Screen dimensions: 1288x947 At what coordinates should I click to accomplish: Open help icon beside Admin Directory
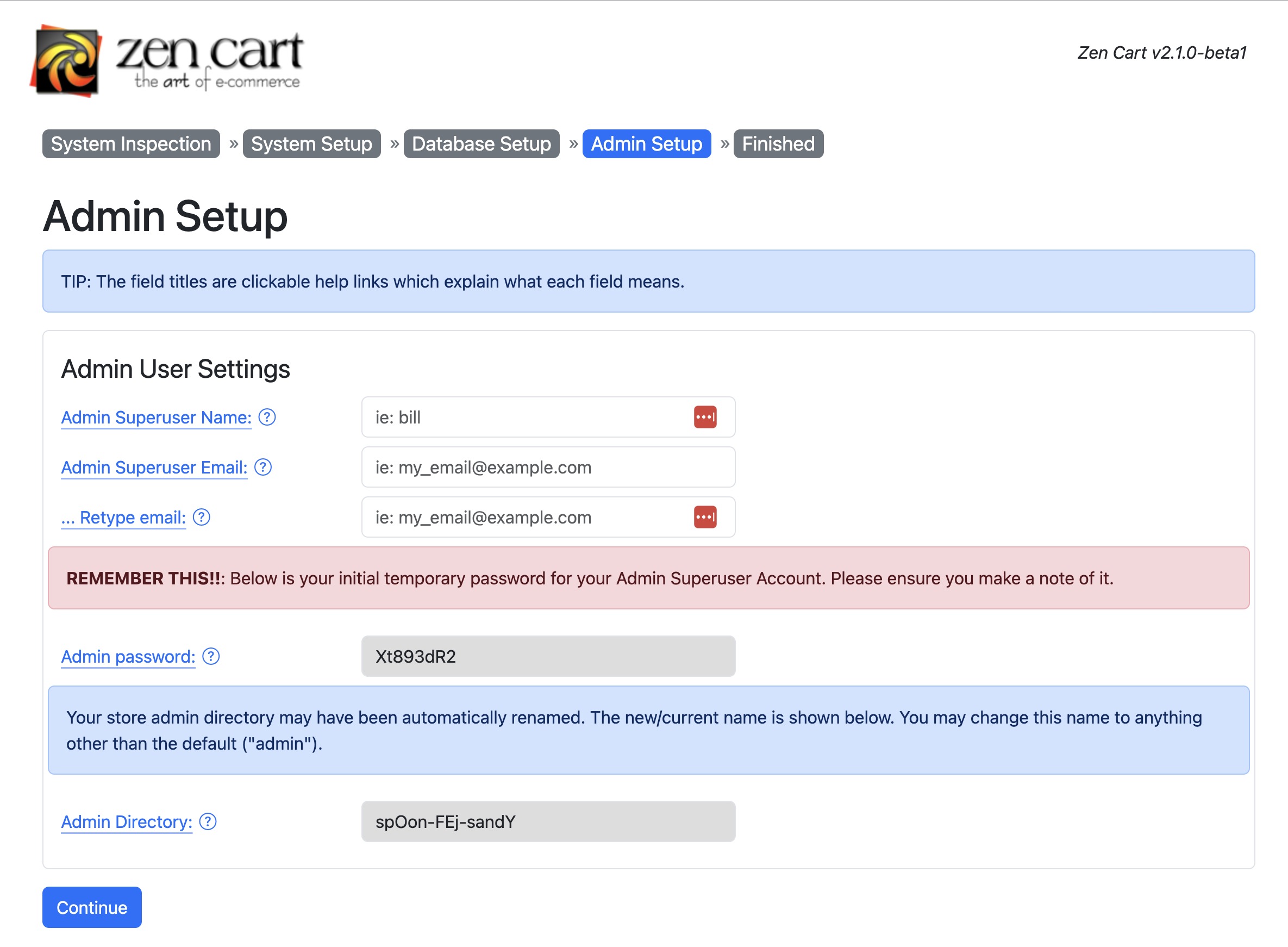208,821
